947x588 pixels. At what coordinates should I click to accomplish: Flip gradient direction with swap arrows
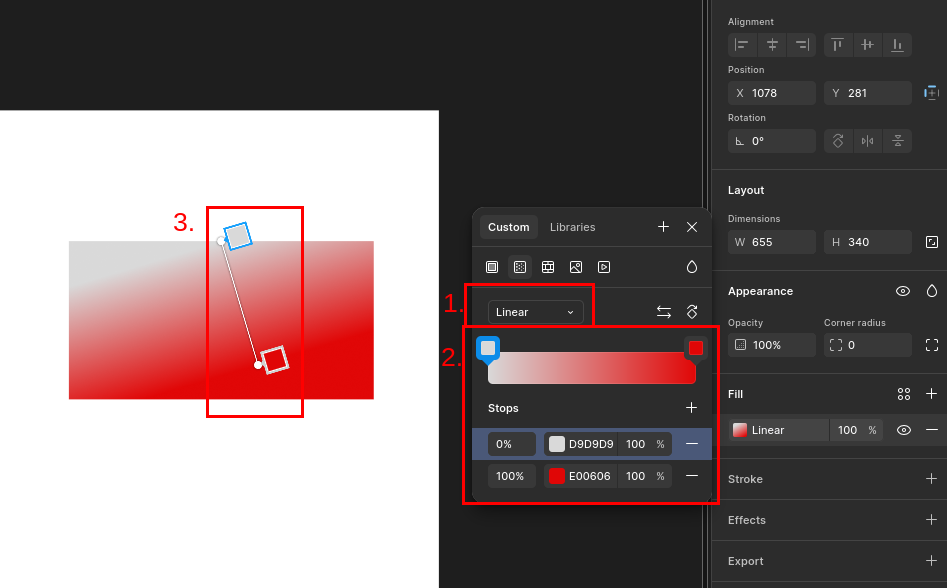663,312
